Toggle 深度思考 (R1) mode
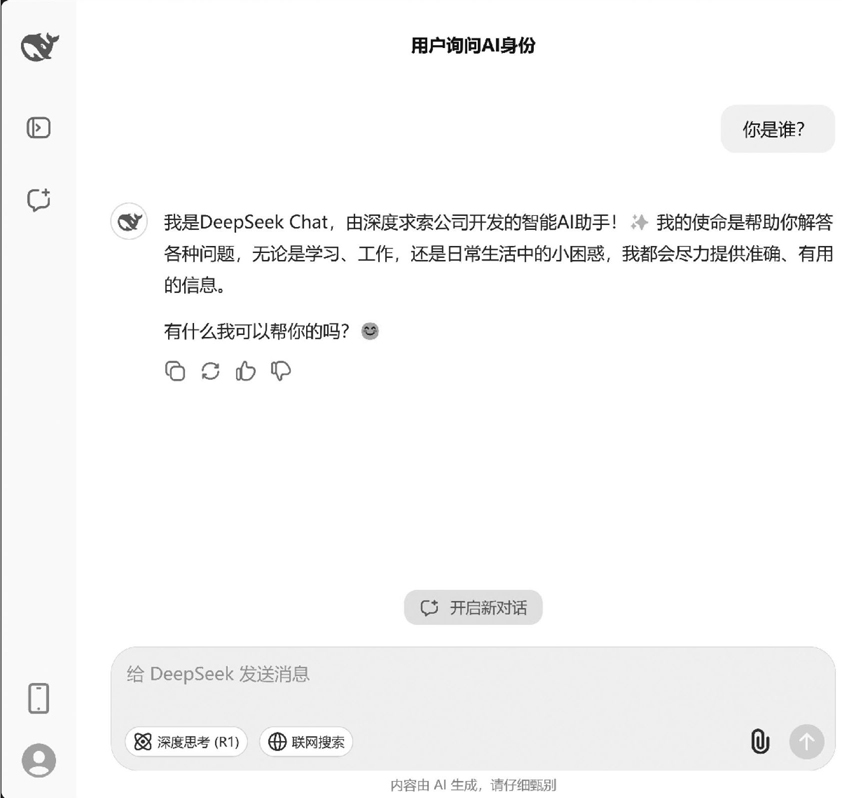 pyautogui.click(x=186, y=742)
